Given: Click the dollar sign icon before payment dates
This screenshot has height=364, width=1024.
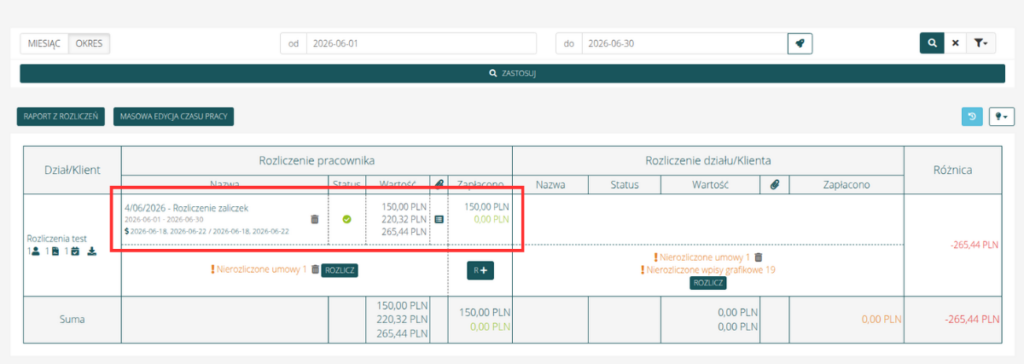Looking at the screenshot, I should tap(127, 231).
